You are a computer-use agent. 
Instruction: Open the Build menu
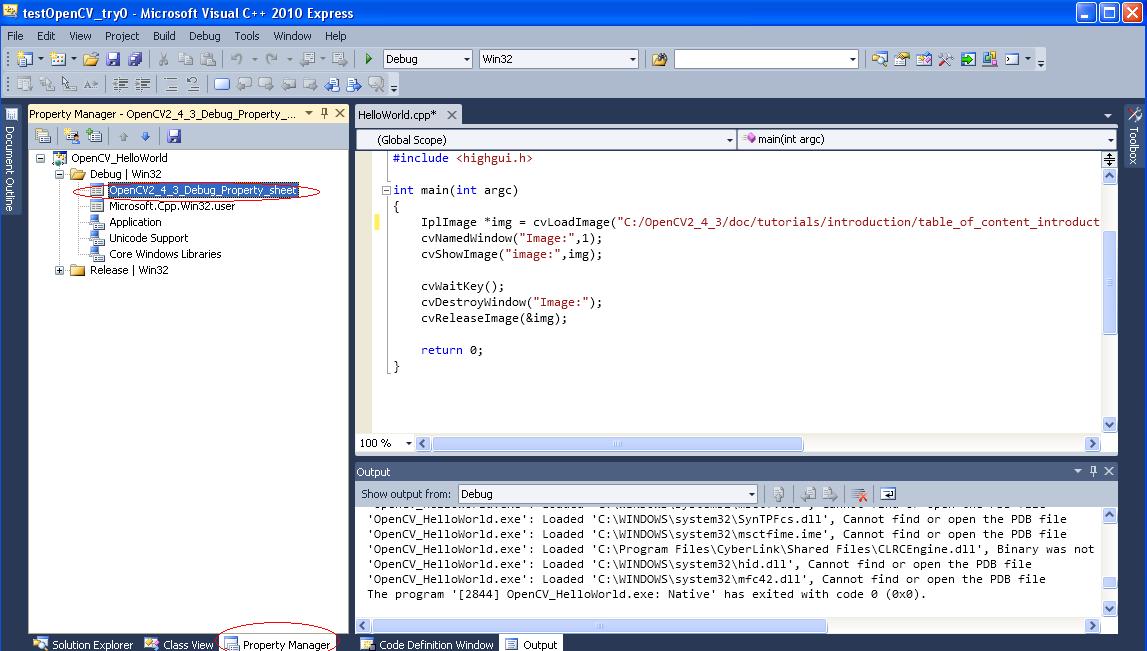click(164, 36)
